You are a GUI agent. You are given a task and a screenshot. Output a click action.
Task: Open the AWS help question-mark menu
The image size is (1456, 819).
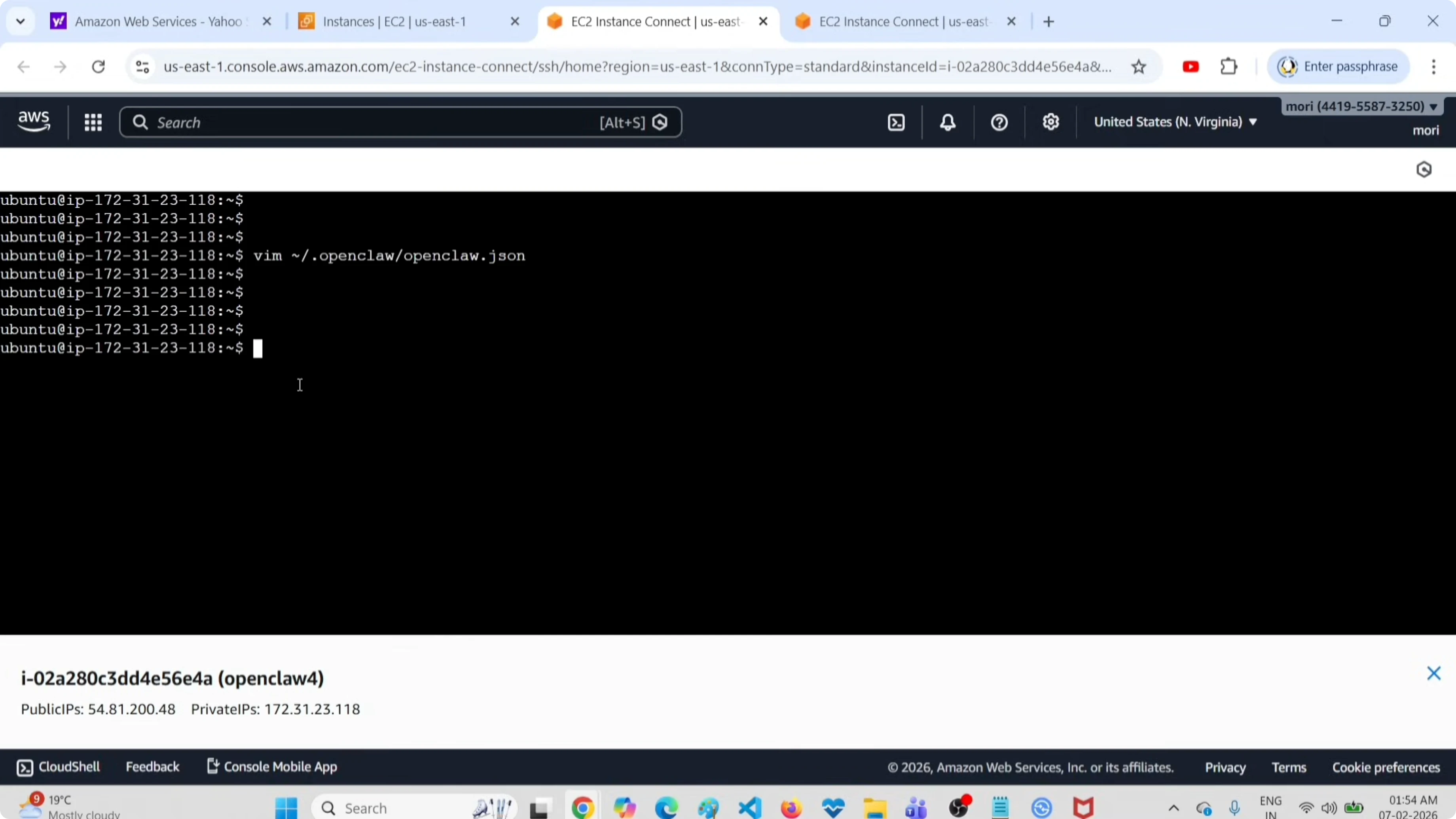(999, 123)
